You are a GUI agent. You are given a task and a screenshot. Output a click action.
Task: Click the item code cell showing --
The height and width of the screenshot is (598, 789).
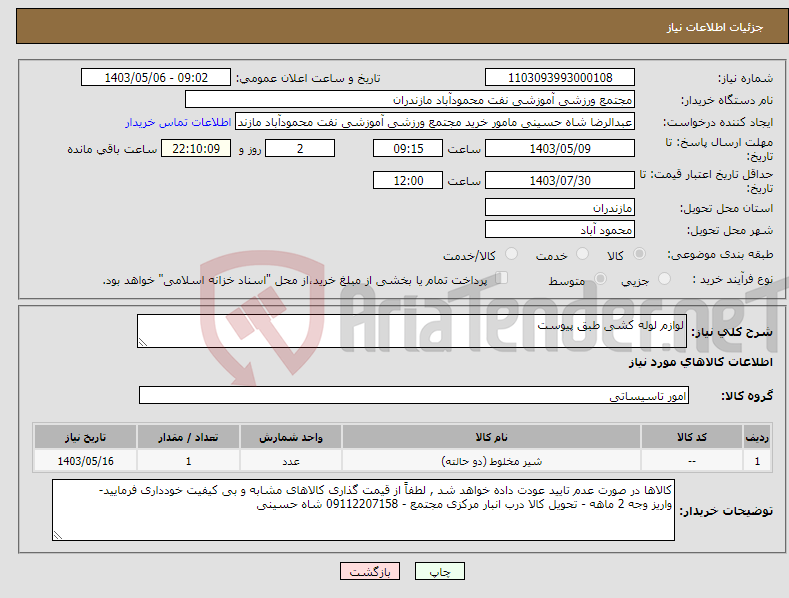692,461
